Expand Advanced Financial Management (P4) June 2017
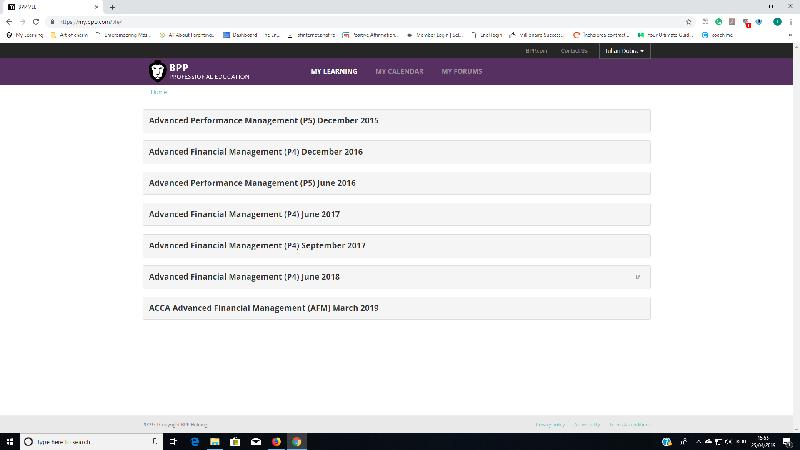Image resolution: width=800 pixels, height=450 pixels. 396,214
